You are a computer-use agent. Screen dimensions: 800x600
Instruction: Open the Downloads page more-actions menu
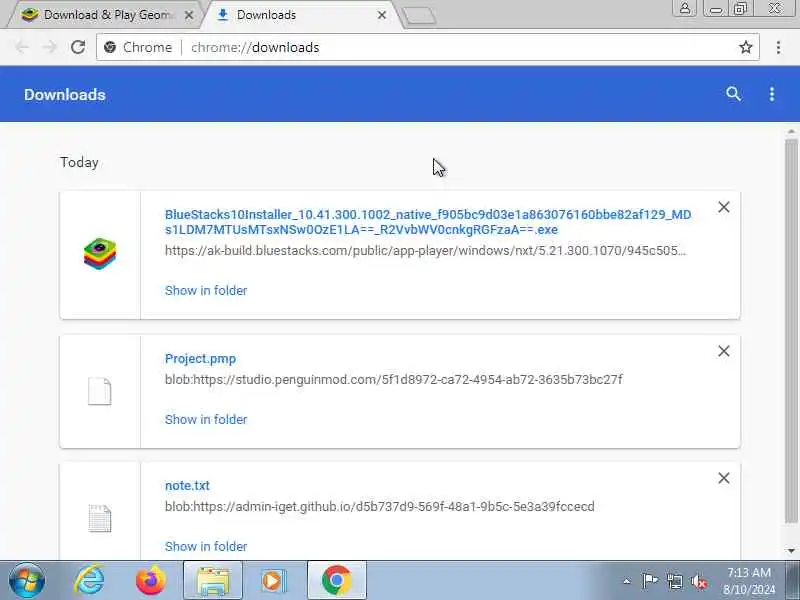click(x=771, y=94)
